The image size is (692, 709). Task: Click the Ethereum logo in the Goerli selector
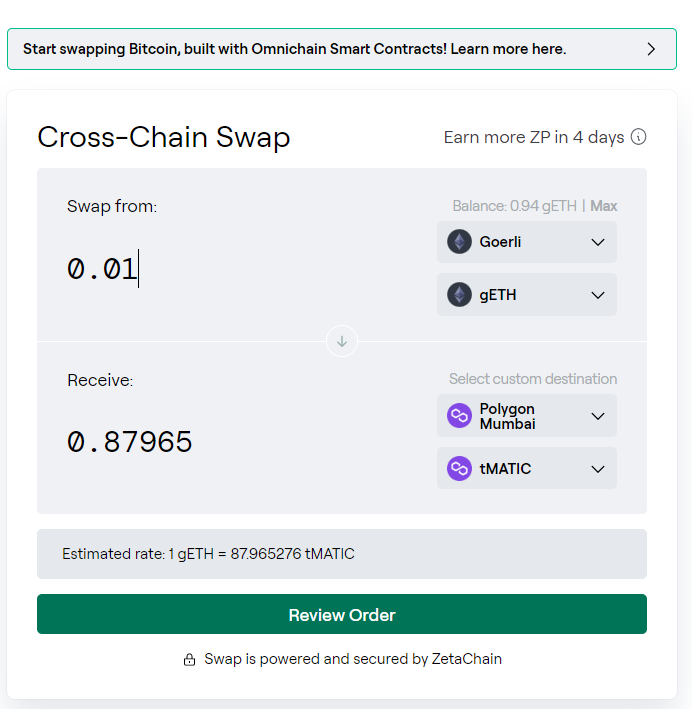click(460, 242)
